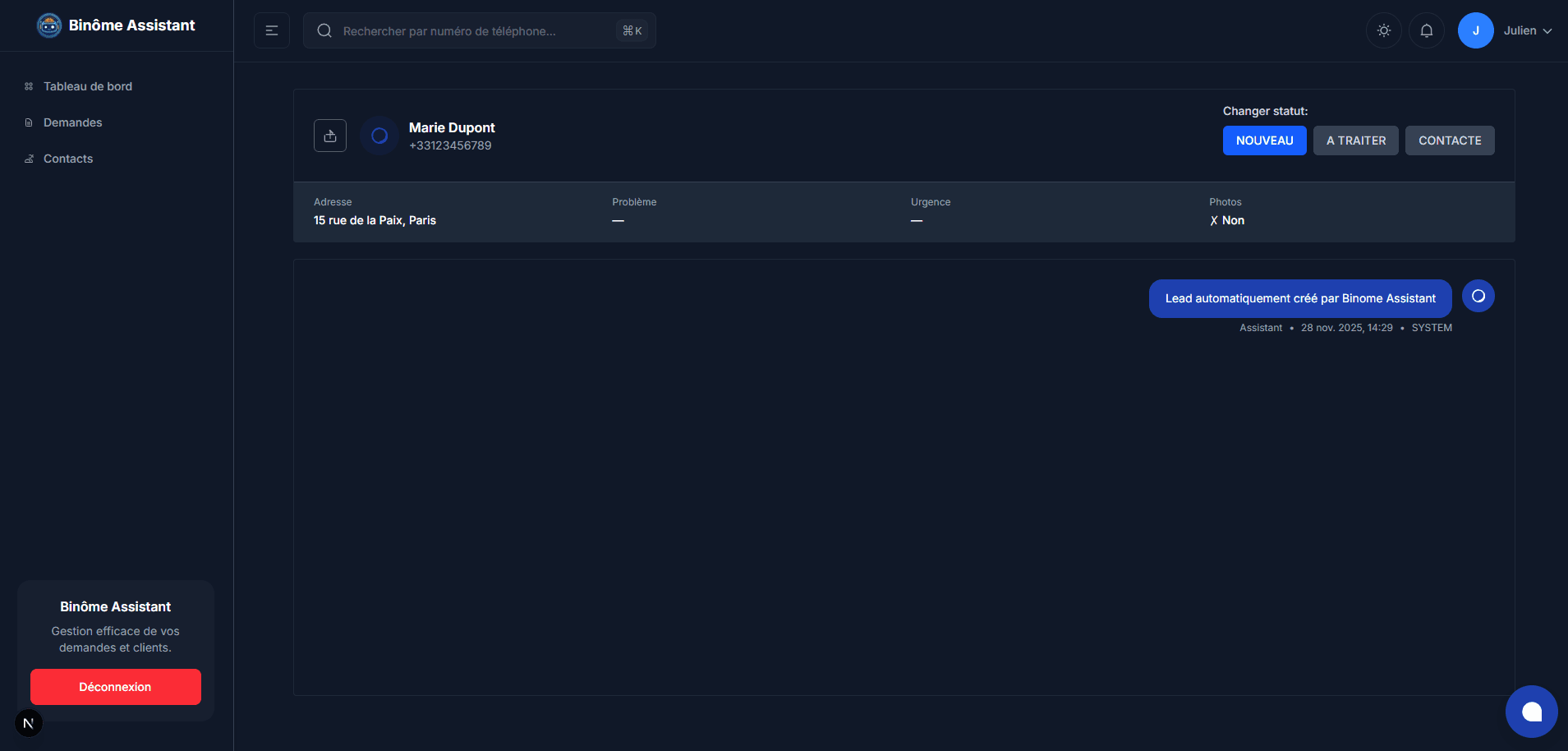Open the notifications bell
Image resolution: width=1568 pixels, height=751 pixels.
1427,30
